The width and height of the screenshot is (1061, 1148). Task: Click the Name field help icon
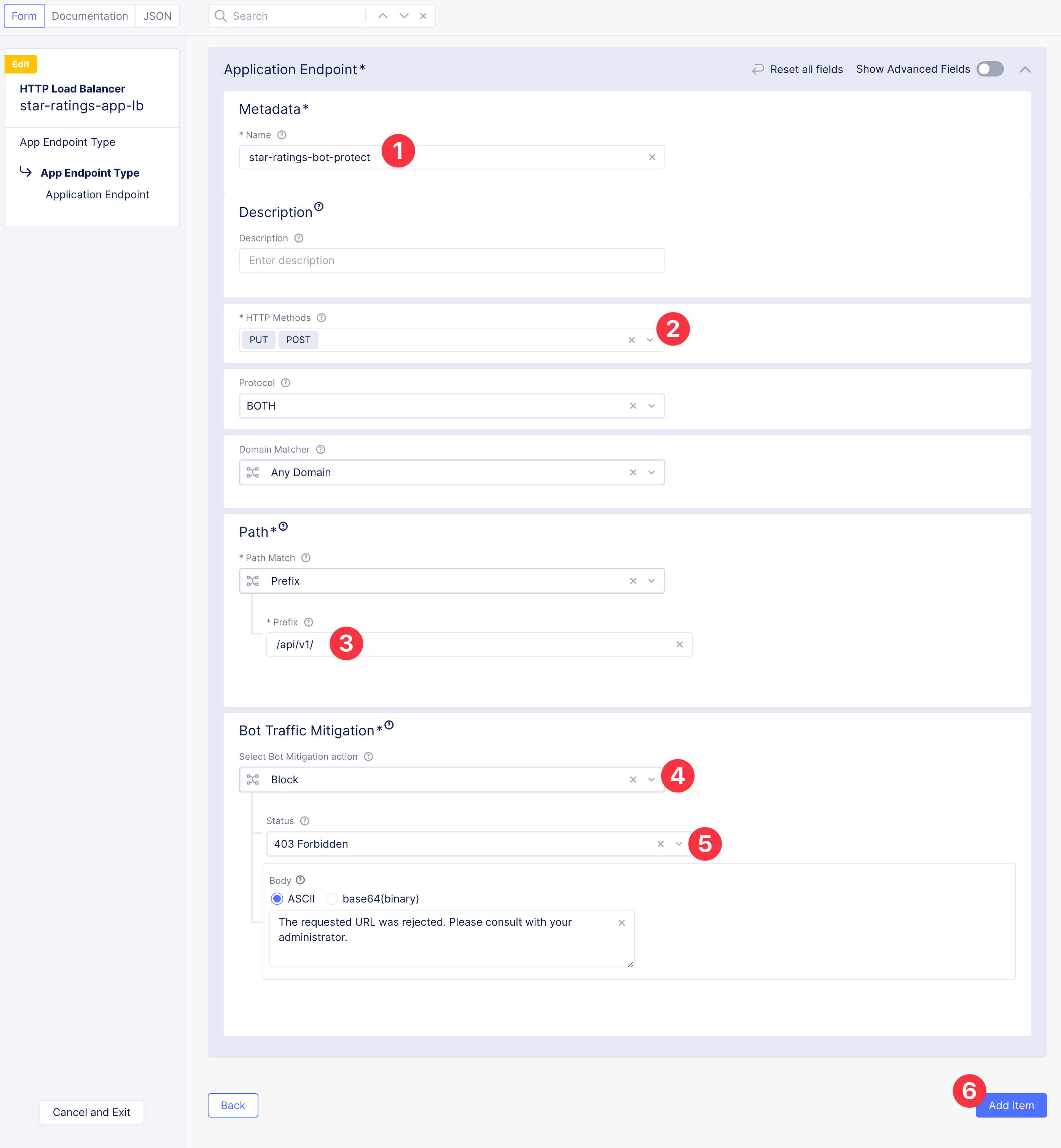[x=281, y=135]
